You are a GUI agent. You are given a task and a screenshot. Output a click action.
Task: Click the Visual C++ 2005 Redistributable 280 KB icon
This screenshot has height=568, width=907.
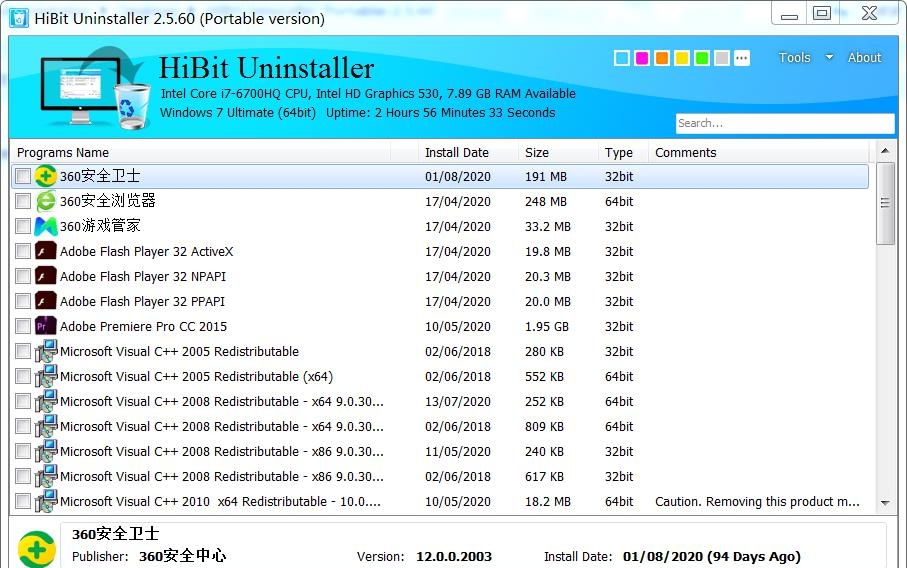(x=45, y=351)
